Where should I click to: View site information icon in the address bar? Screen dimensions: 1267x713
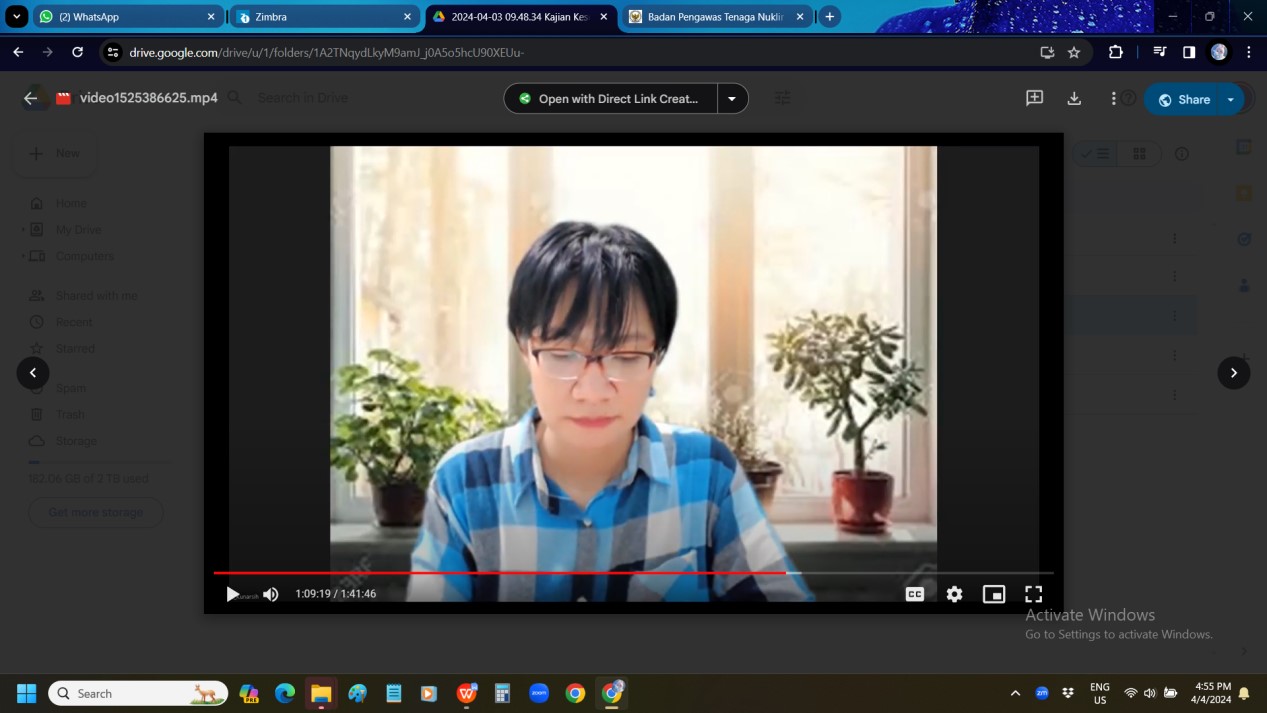[113, 52]
